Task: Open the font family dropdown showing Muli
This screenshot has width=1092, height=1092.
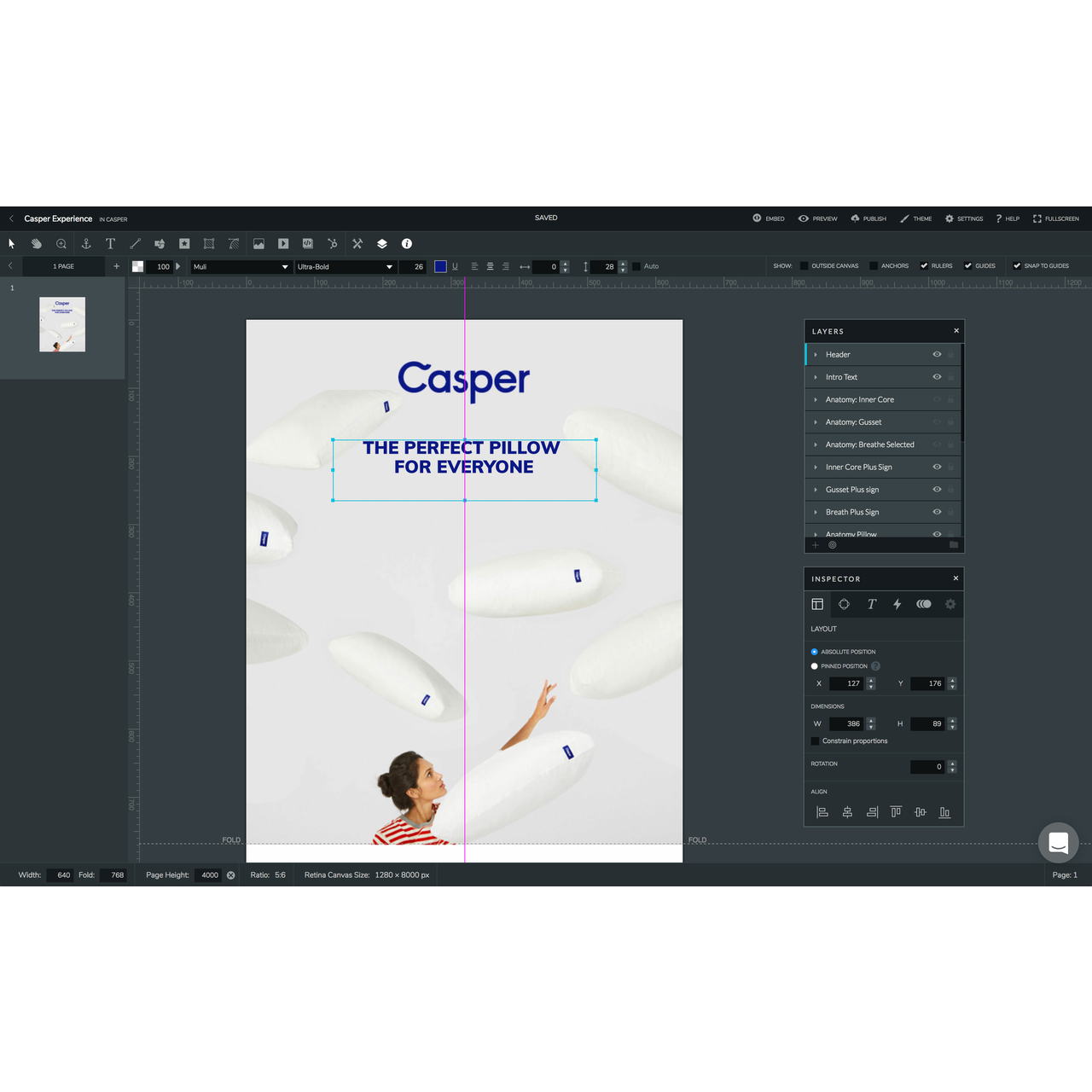Action: [x=240, y=266]
